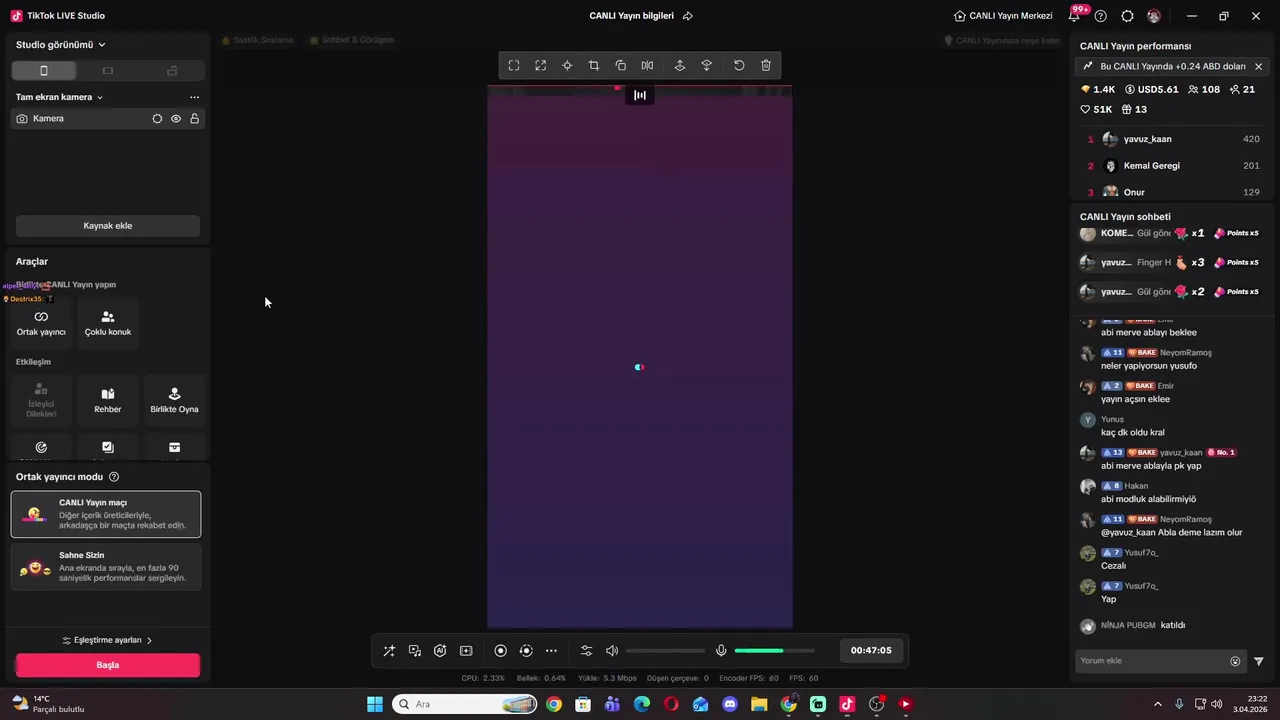This screenshot has height=720, width=1280.
Task: Select dual-screen studio layout
Action: [172, 71]
